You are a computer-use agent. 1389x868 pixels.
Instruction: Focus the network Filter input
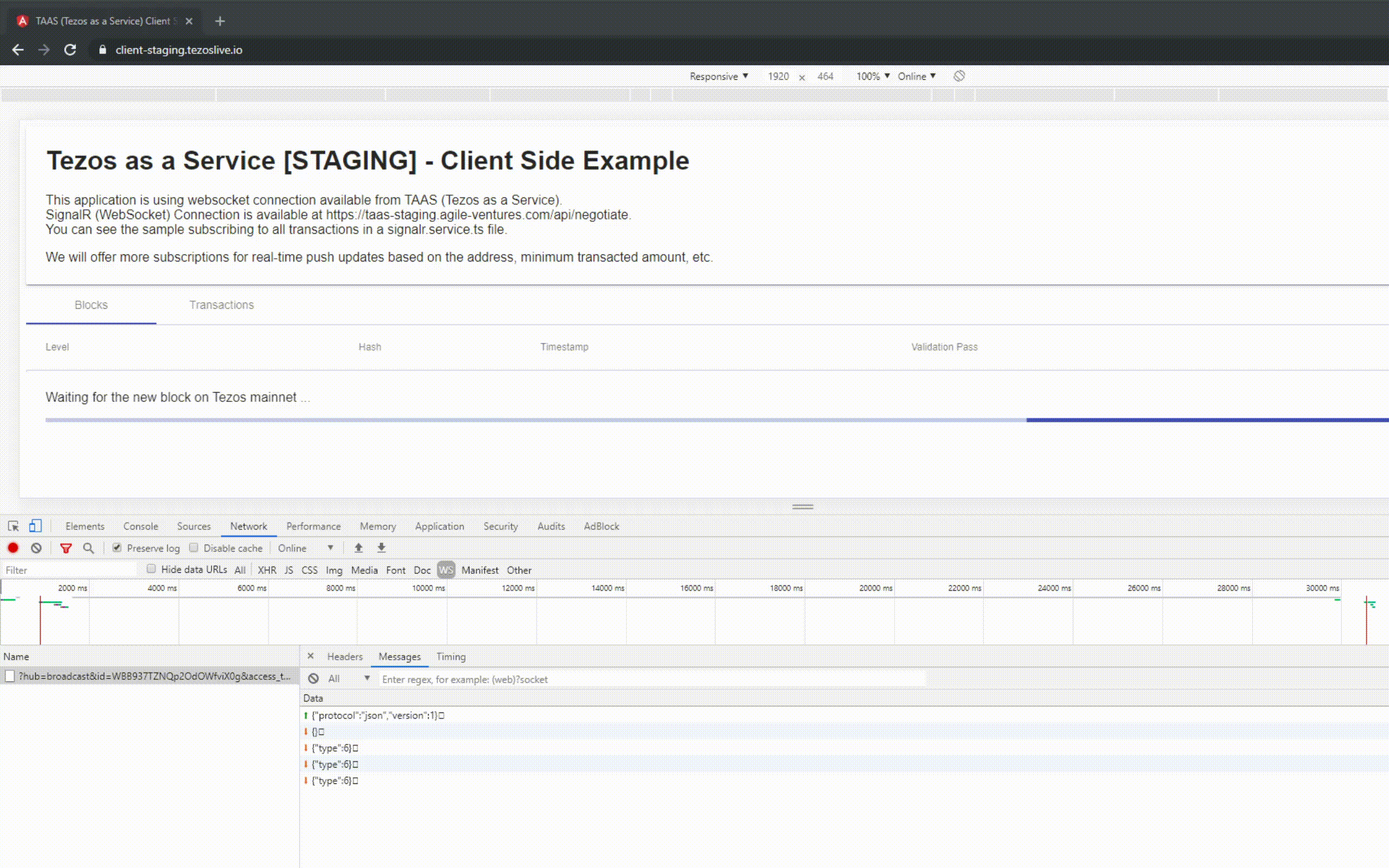(x=69, y=570)
